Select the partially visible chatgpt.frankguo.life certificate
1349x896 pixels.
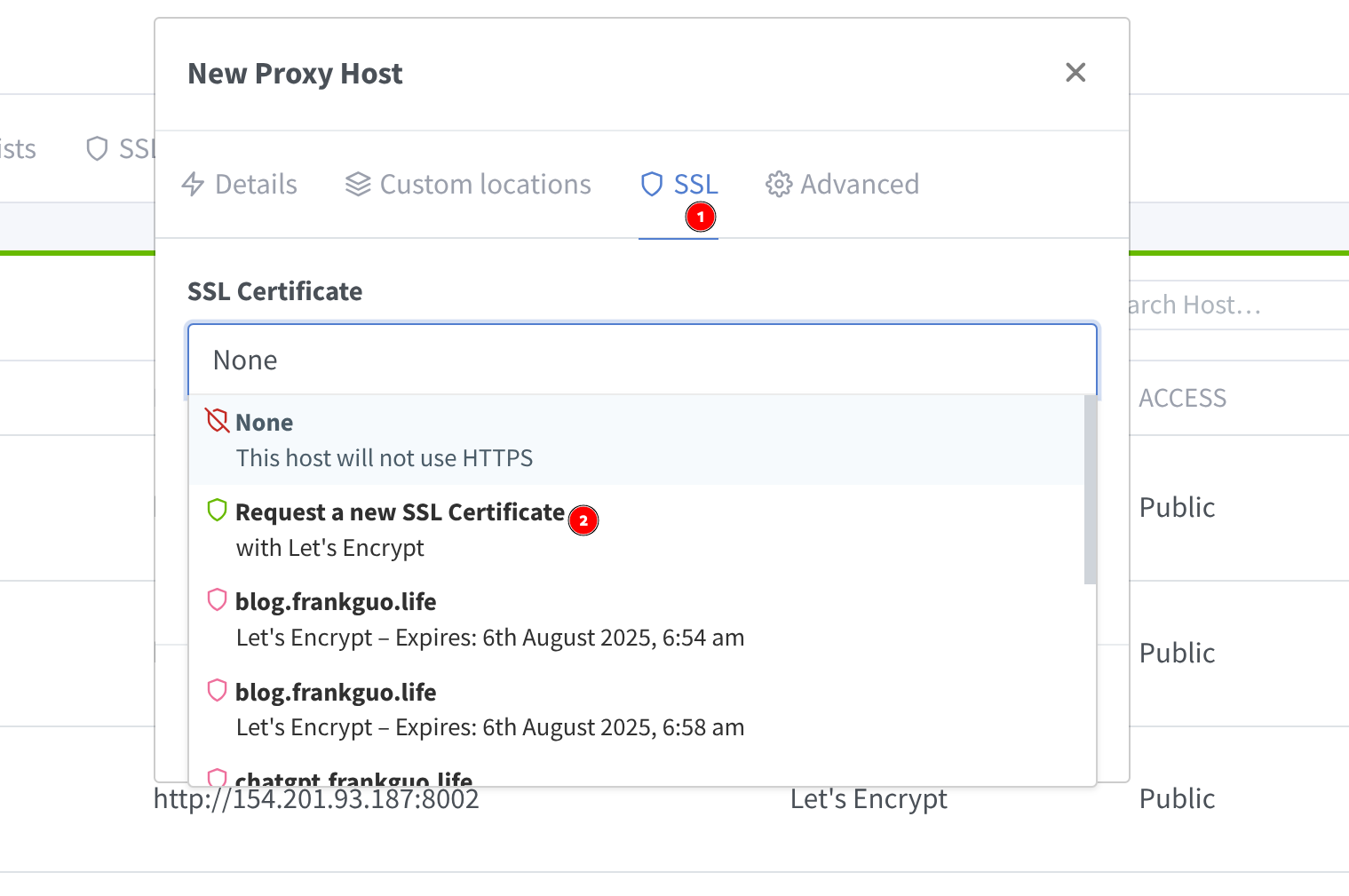pos(353,778)
